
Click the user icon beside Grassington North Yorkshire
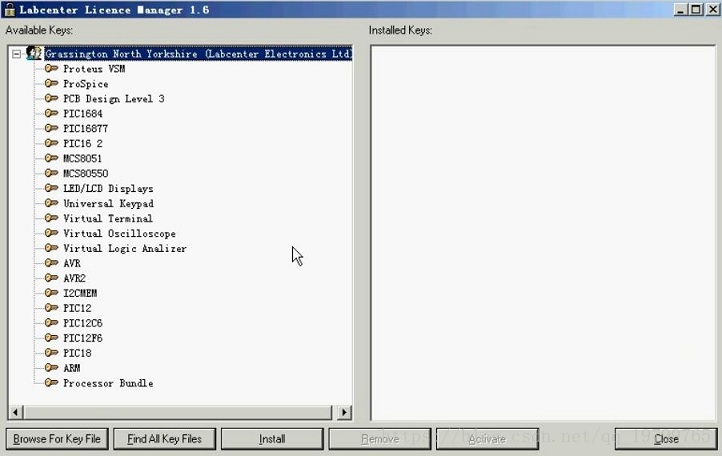tap(34, 53)
